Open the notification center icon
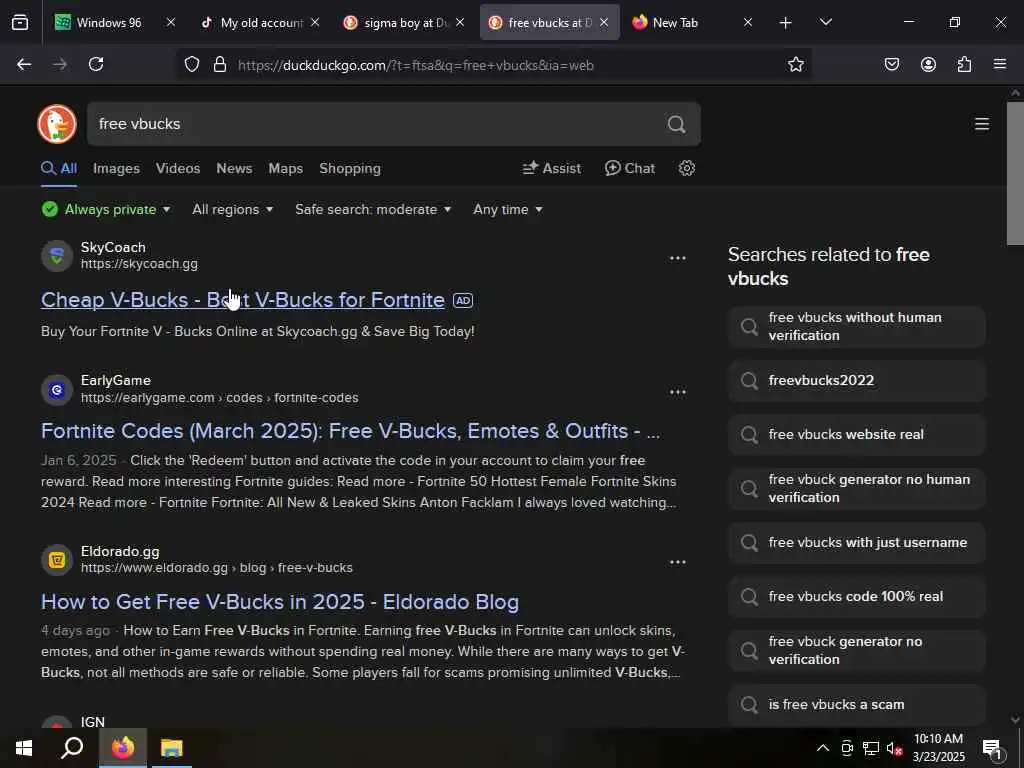 [993, 750]
